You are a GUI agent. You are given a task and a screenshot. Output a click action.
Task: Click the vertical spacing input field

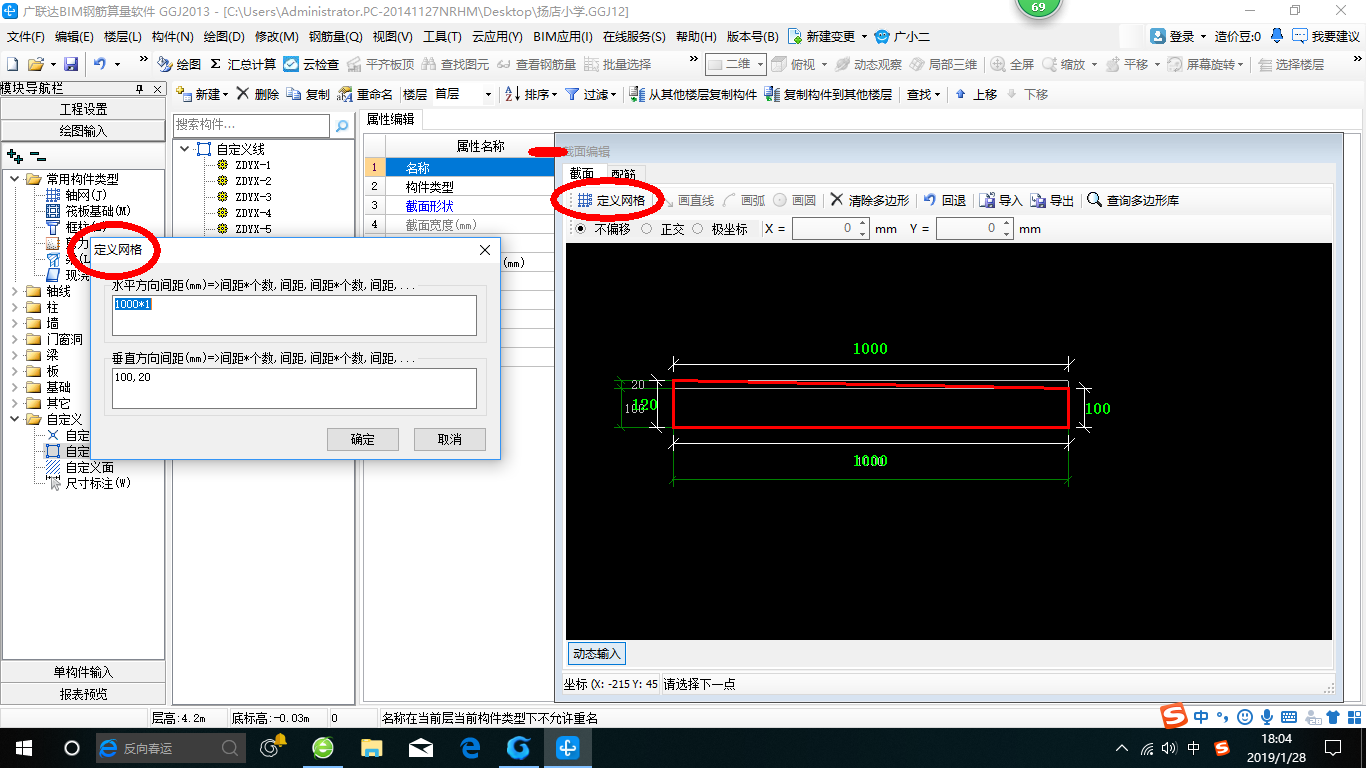pyautogui.click(x=294, y=388)
